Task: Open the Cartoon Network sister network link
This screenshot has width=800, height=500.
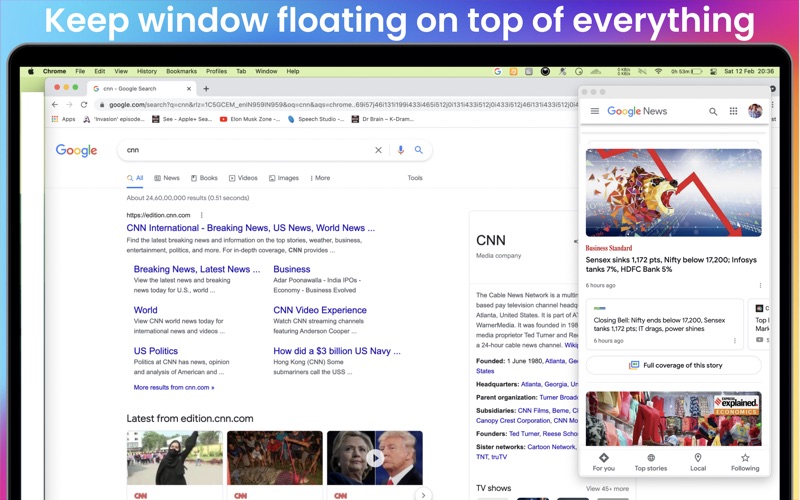Action: 552,447
